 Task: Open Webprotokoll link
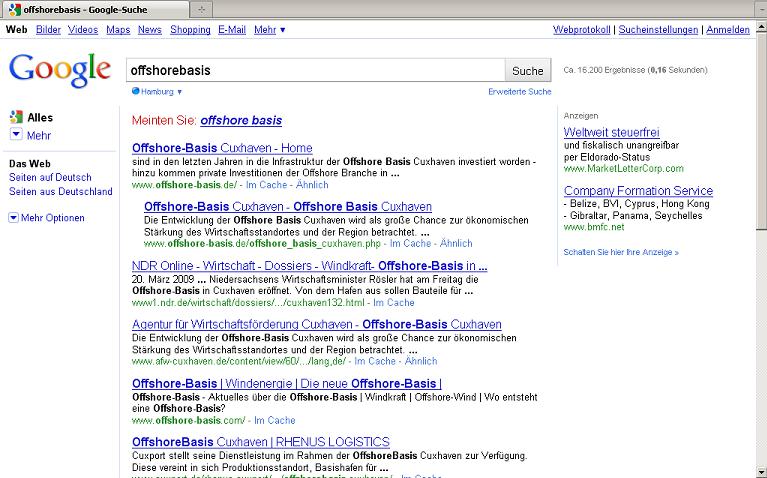coord(582,30)
